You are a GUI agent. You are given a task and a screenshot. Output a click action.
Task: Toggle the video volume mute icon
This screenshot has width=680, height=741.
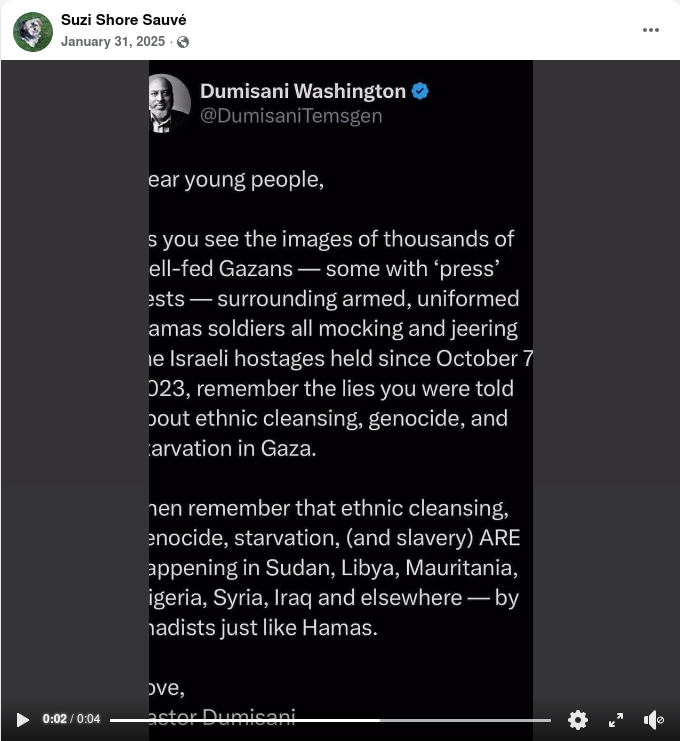(654, 720)
